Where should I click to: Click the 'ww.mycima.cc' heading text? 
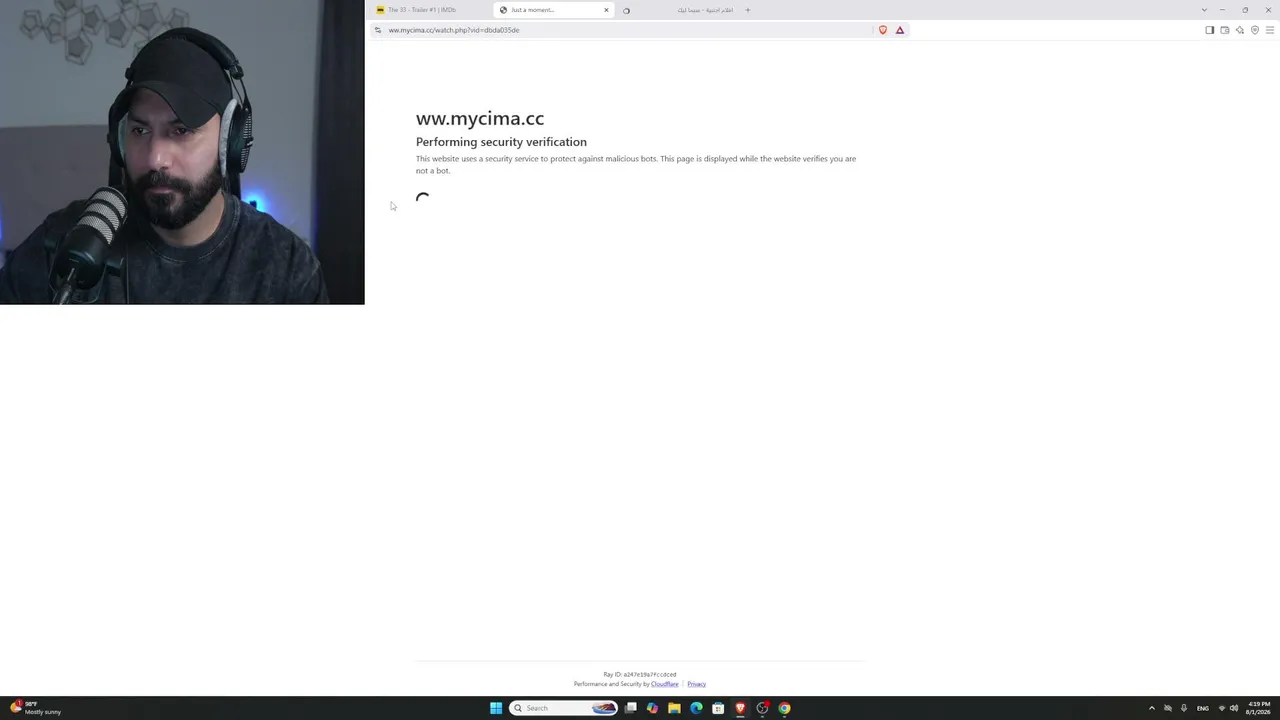(480, 119)
